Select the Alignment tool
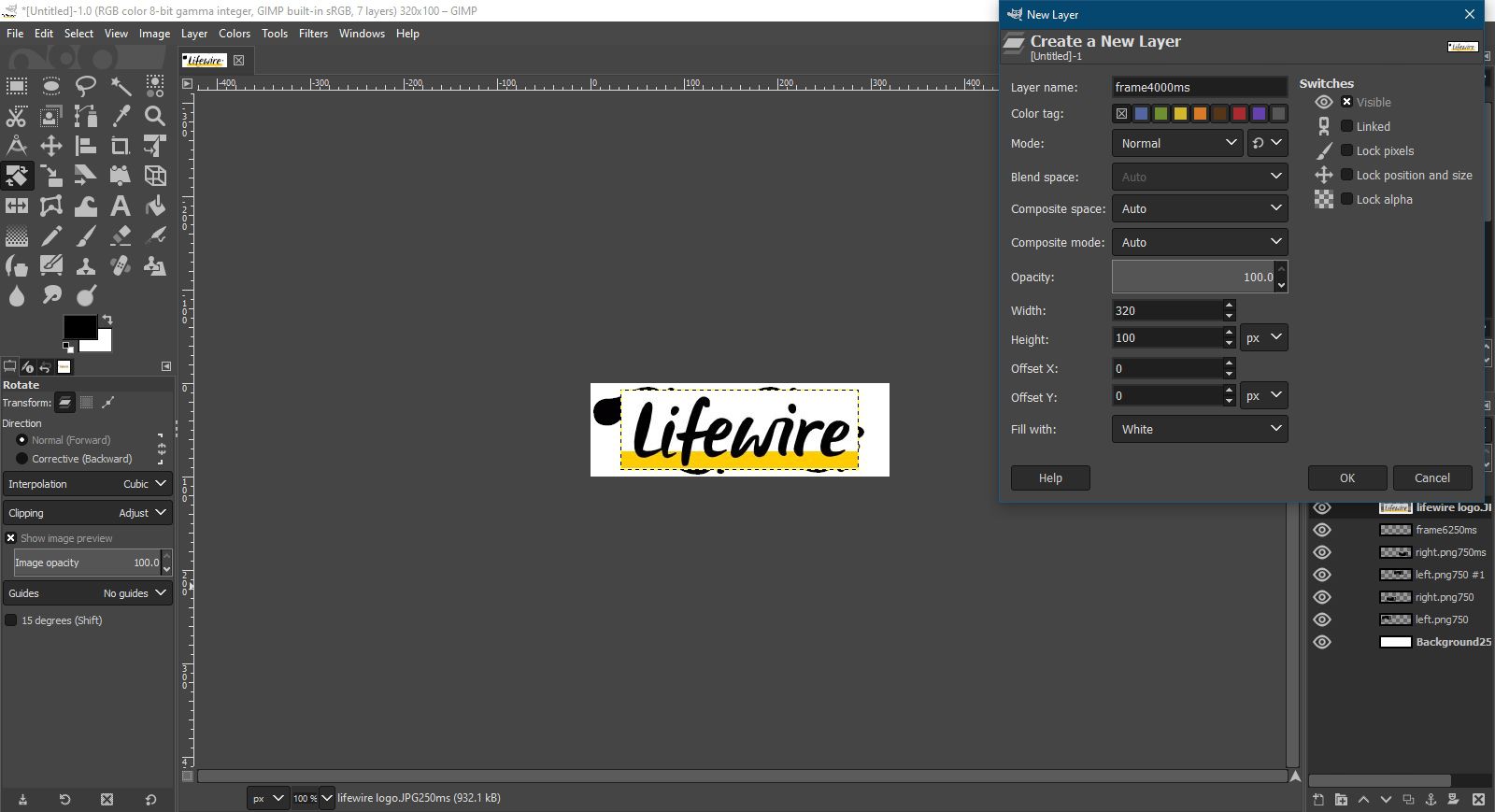Viewport: 1495px width, 812px height. [x=86, y=146]
